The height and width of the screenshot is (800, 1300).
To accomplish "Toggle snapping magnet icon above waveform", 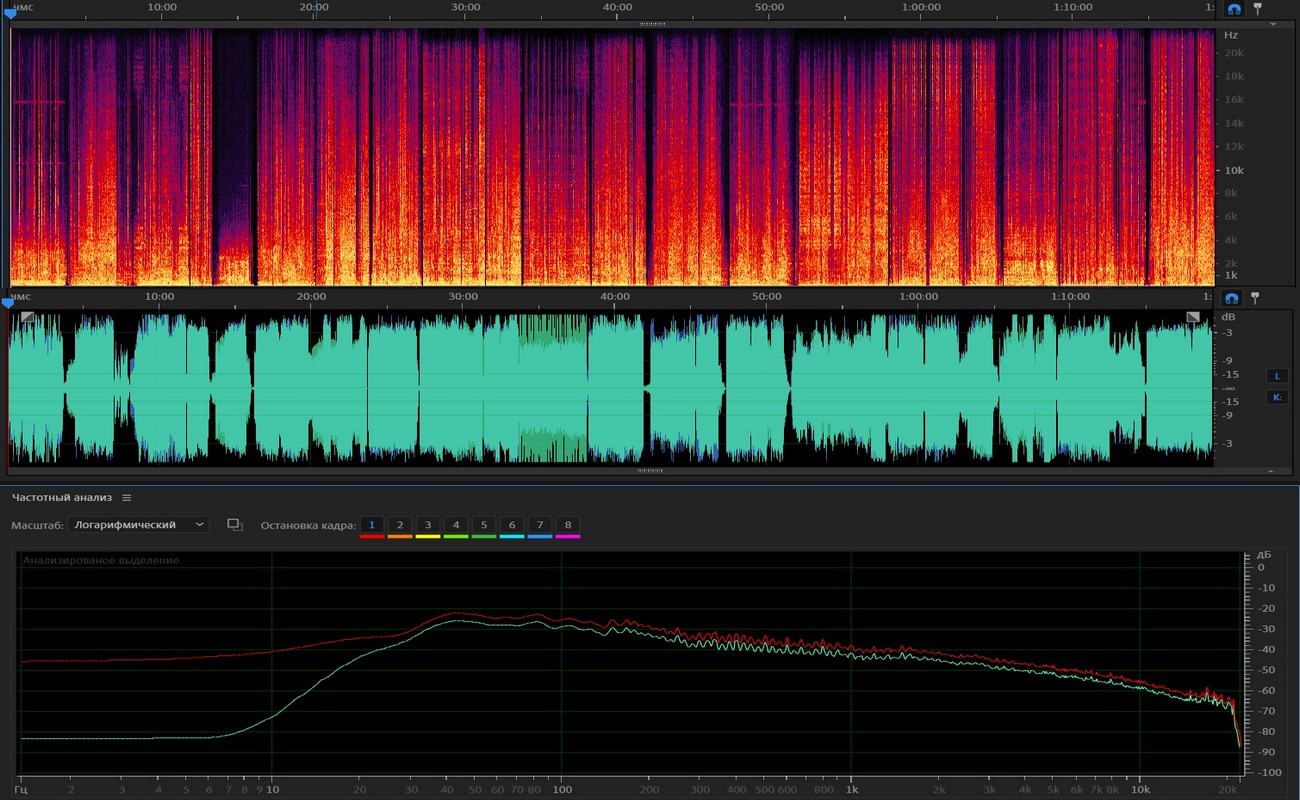I will [1232, 298].
